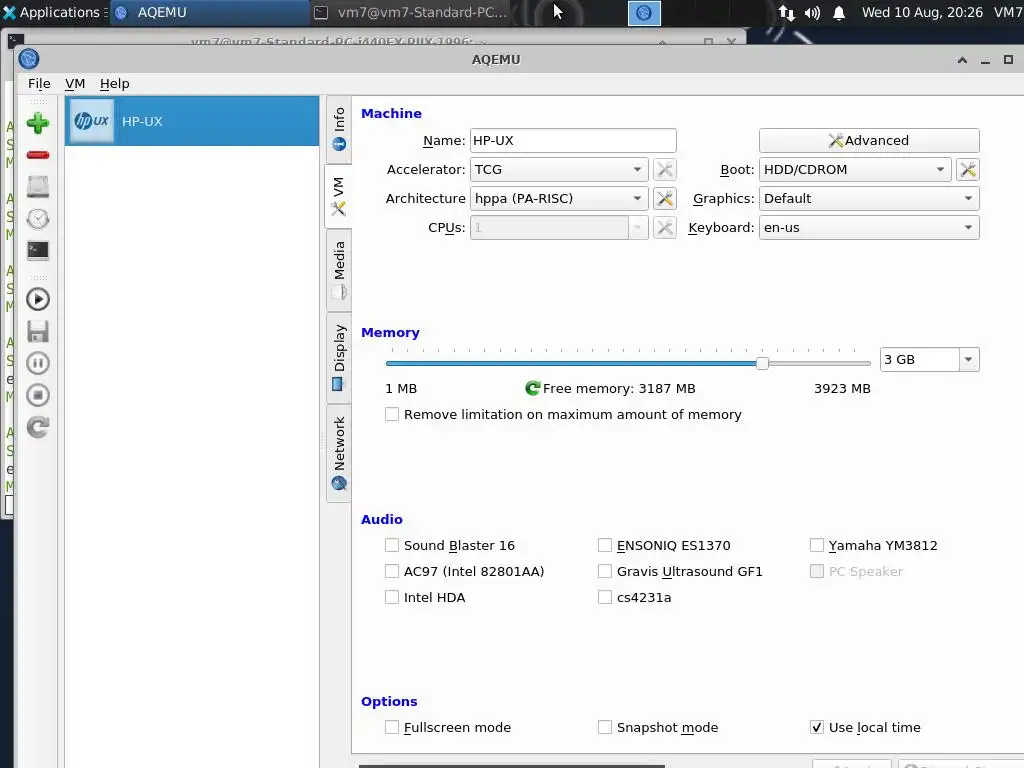Click the AQEMU window logo icon
The height and width of the screenshot is (768, 1024).
29,59
